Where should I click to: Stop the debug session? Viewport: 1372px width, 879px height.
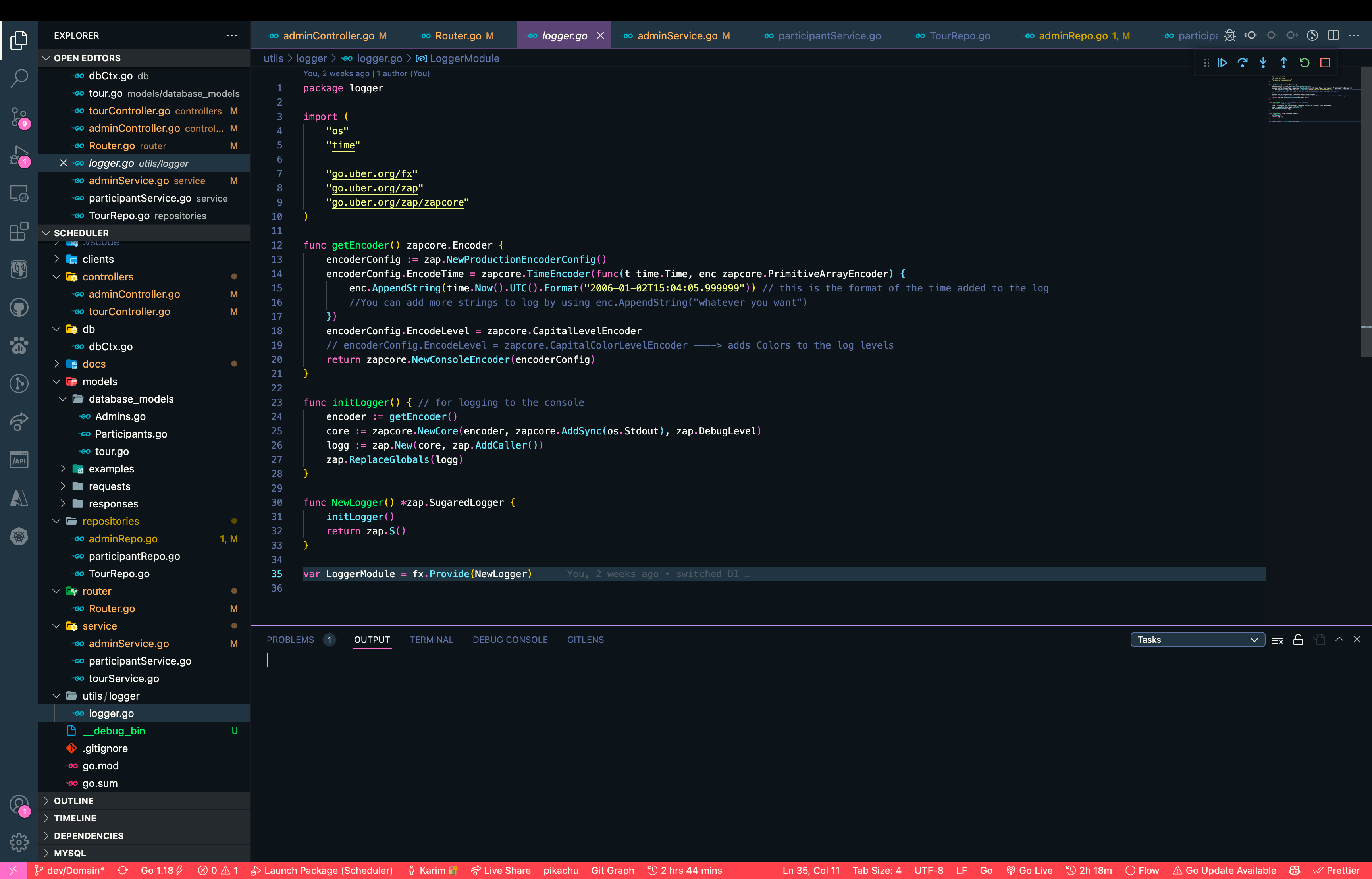click(x=1325, y=63)
